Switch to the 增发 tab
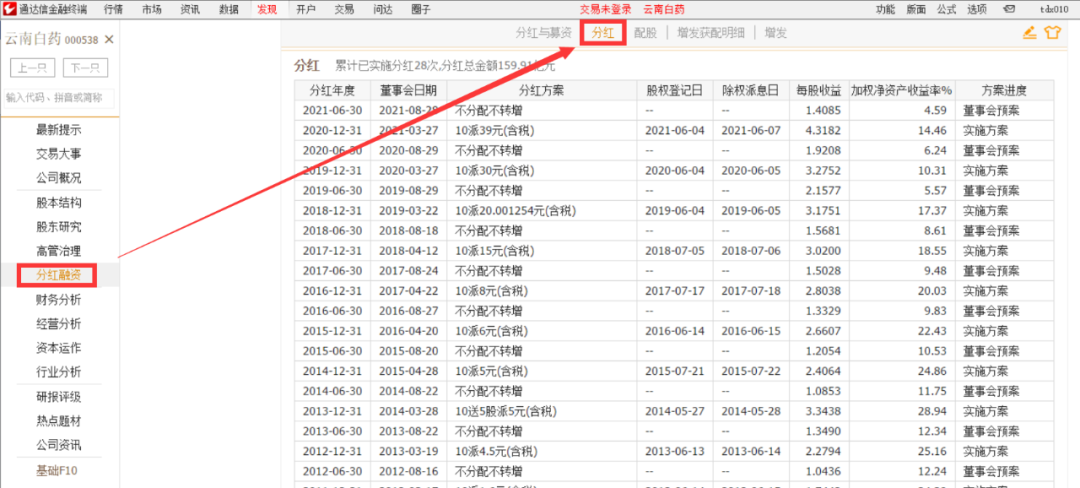Image resolution: width=1080 pixels, height=488 pixels. pyautogui.click(x=776, y=32)
